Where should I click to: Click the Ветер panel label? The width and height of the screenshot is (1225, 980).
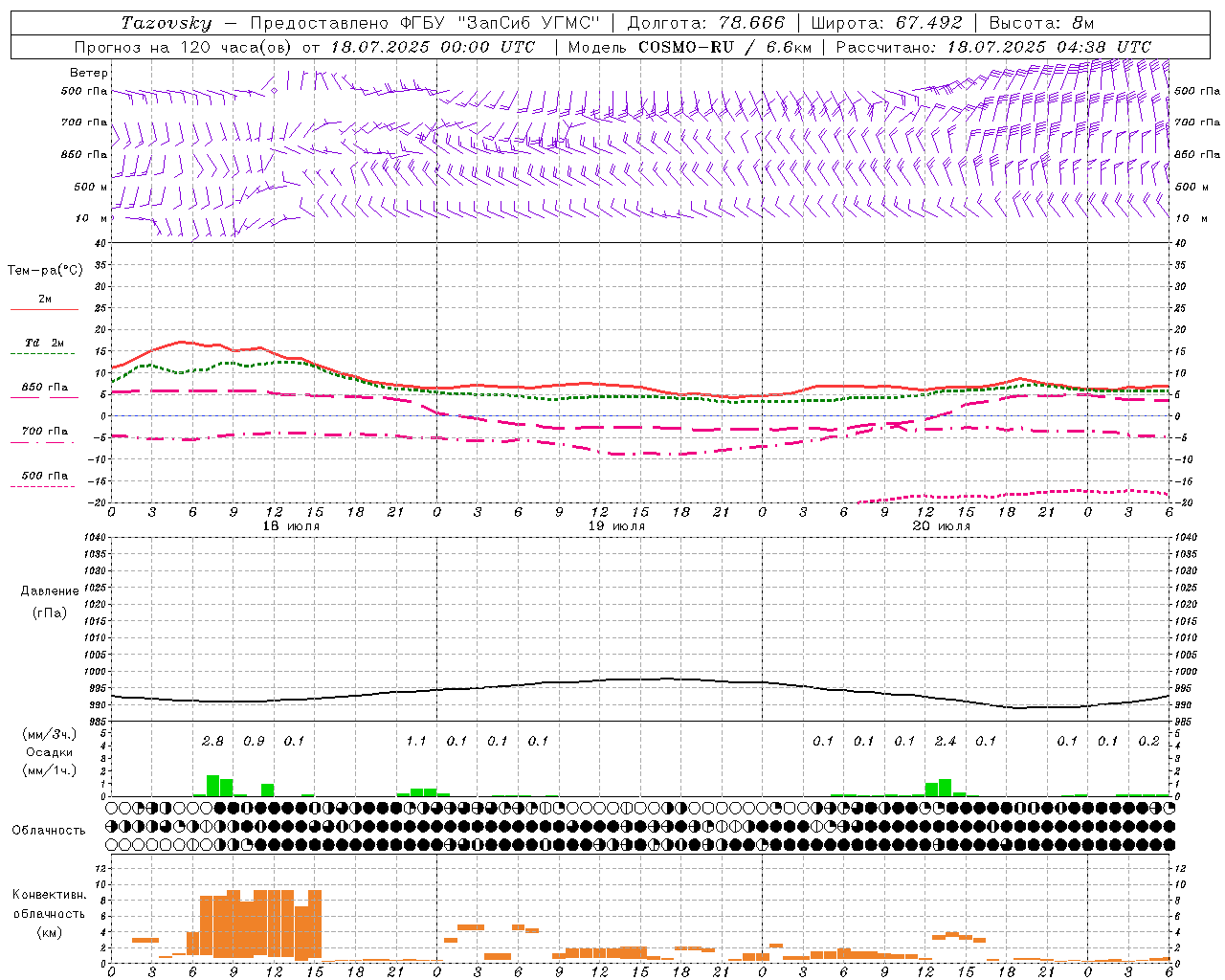click(x=89, y=73)
